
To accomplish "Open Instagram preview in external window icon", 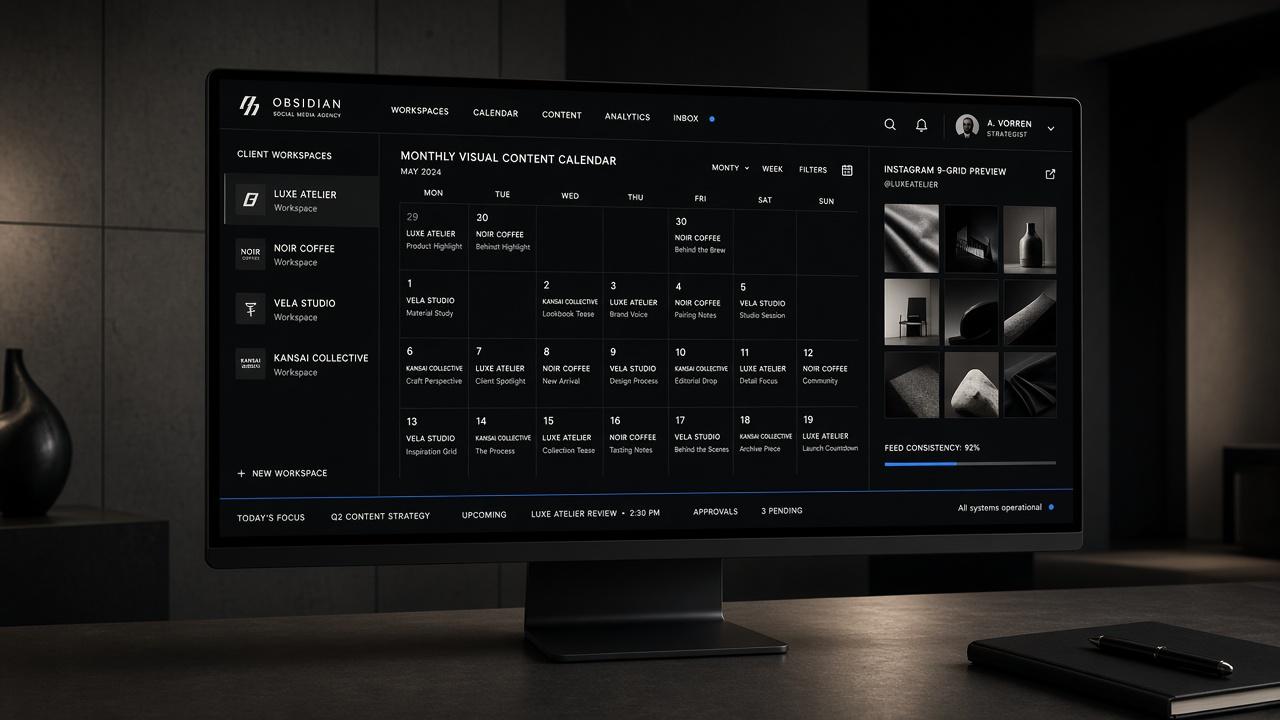I will (x=1050, y=174).
